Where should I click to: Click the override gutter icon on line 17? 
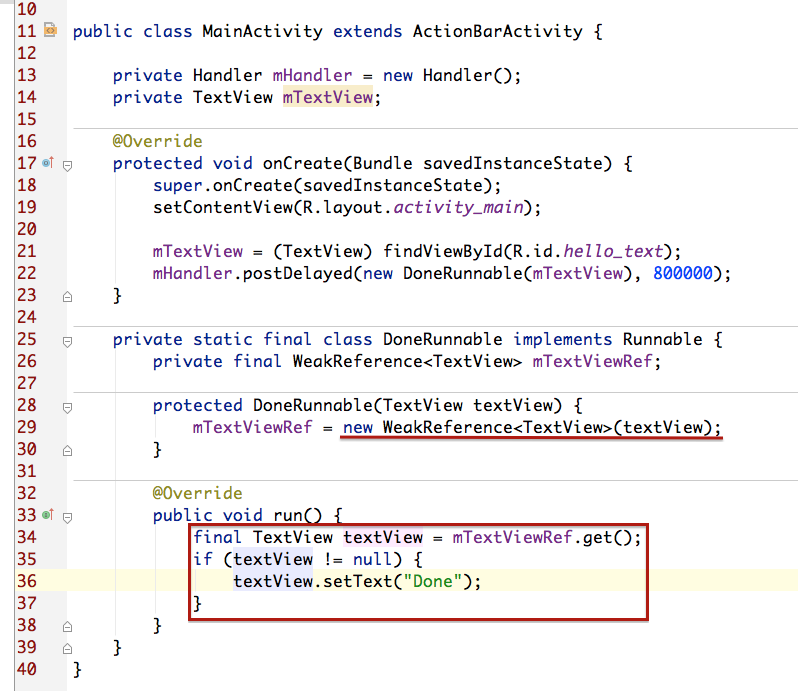[48, 162]
